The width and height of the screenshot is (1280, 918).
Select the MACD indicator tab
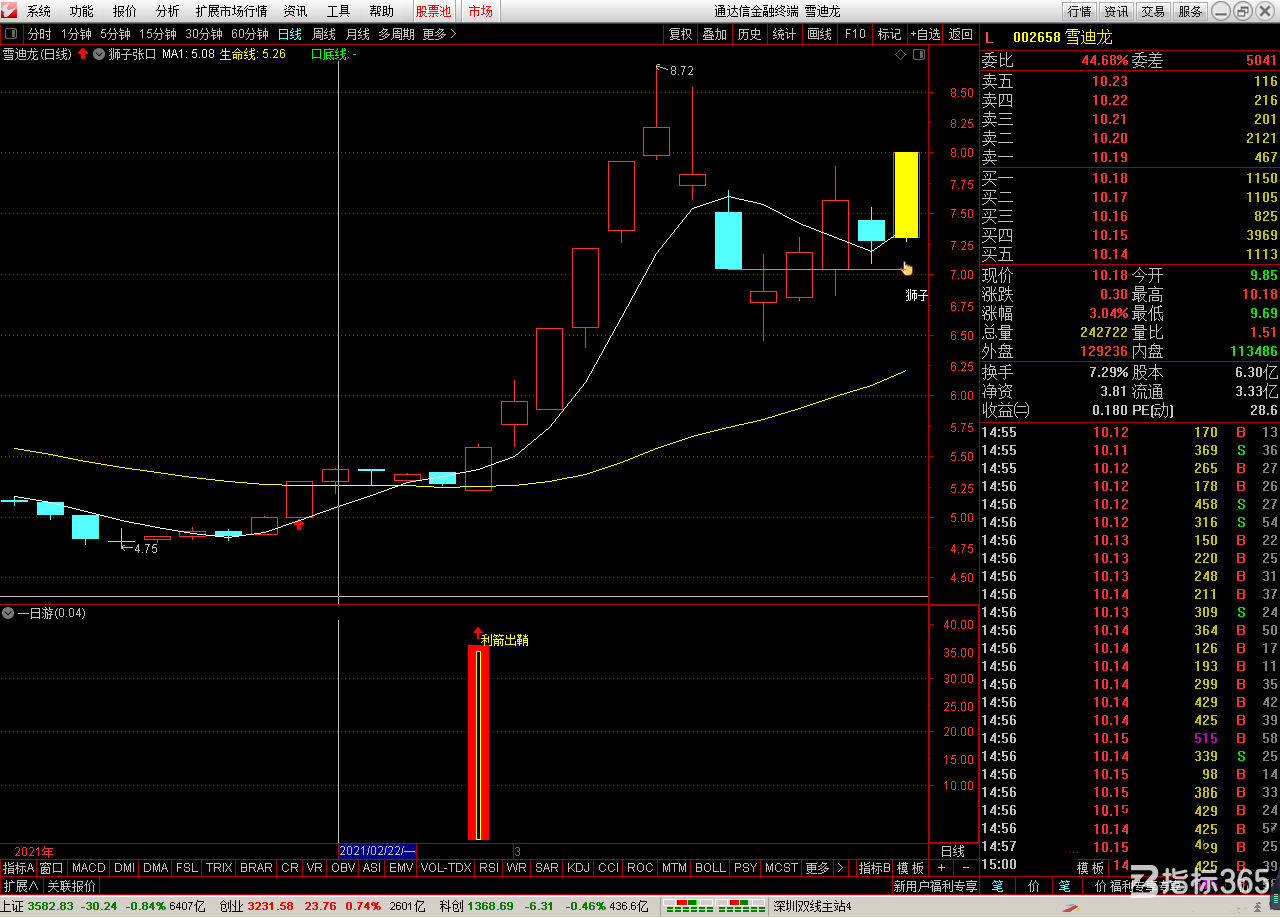[x=88, y=868]
